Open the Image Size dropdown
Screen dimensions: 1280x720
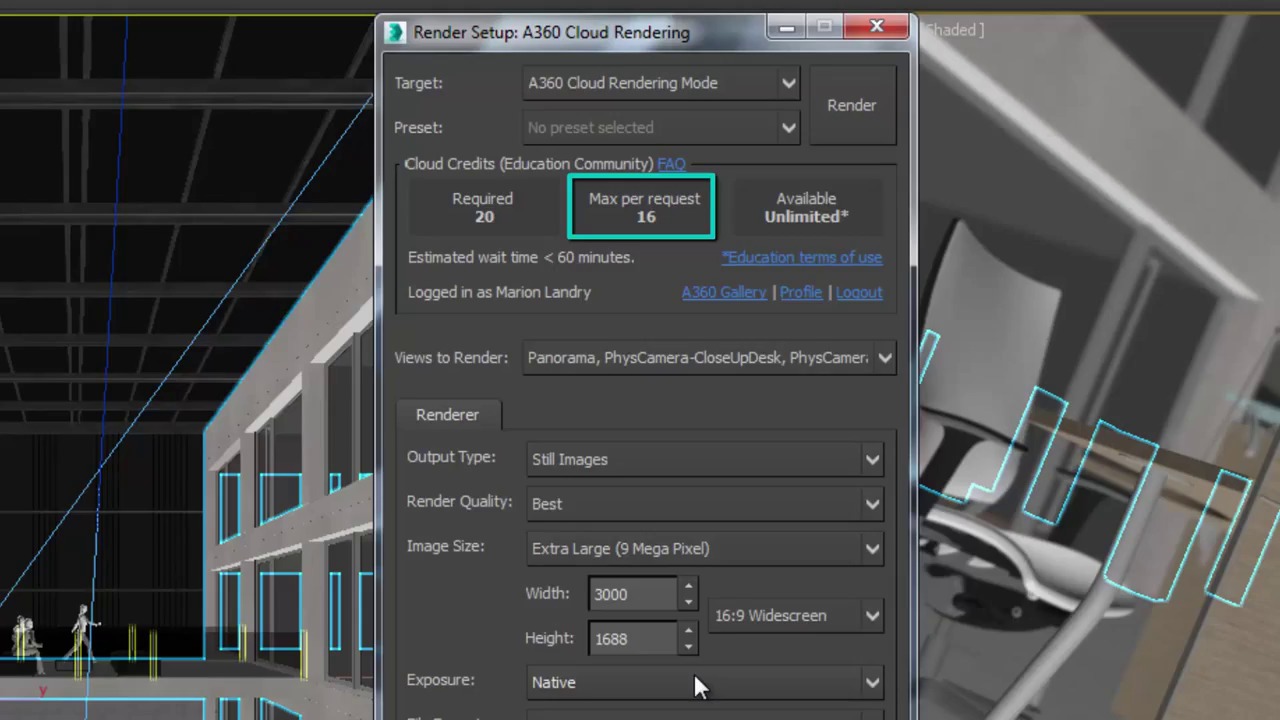pyautogui.click(x=705, y=548)
